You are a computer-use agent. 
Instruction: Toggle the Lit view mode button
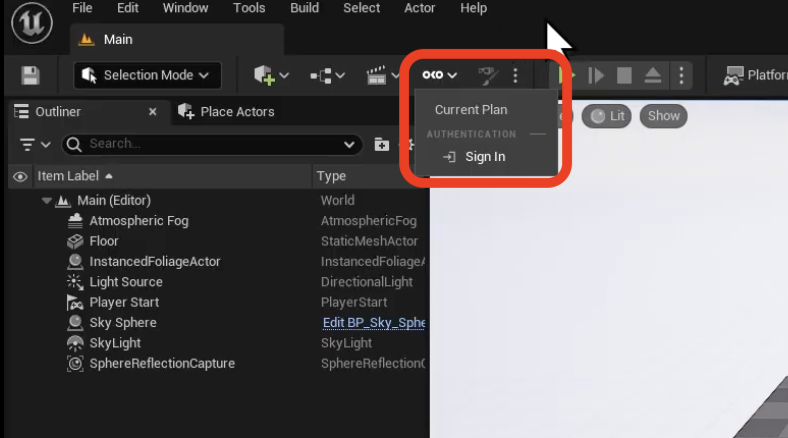608,116
